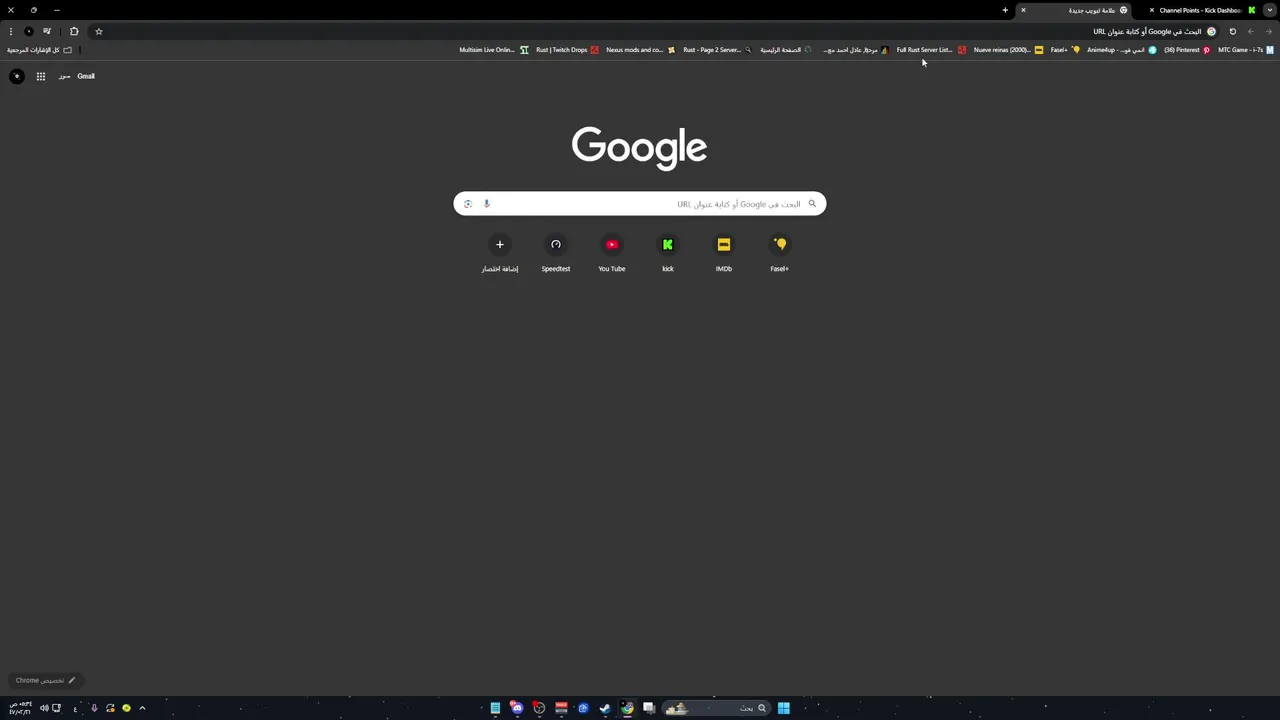Open the Google apps grid
The image size is (1280, 720).
(x=41, y=76)
